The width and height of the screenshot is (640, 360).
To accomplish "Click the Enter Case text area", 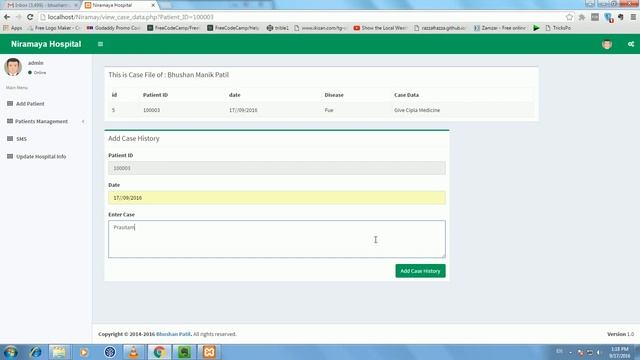I will pyautogui.click(x=277, y=239).
